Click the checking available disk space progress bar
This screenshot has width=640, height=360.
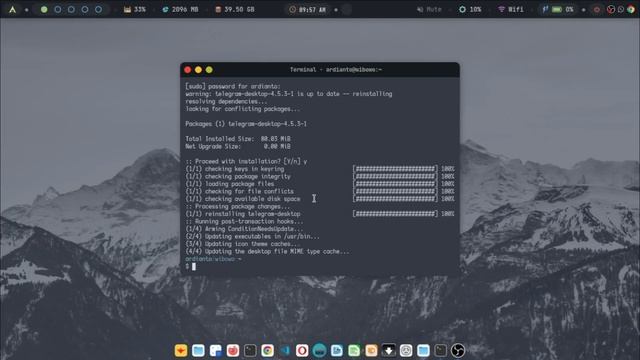tap(395, 199)
